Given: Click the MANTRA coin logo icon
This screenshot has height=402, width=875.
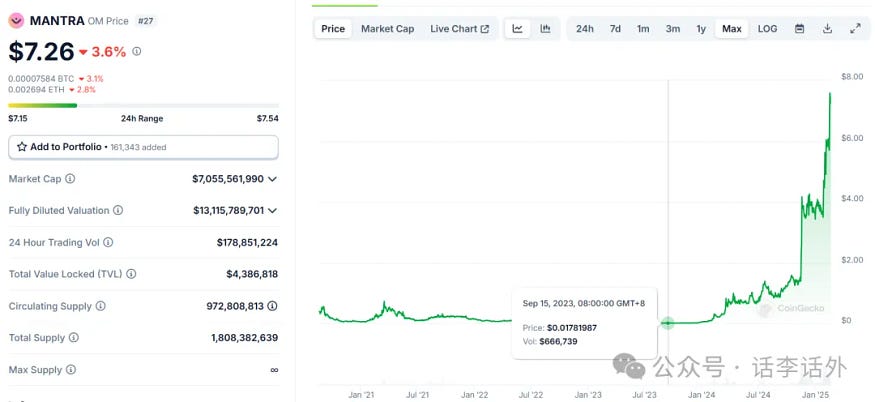Looking at the screenshot, I should 16,21.
